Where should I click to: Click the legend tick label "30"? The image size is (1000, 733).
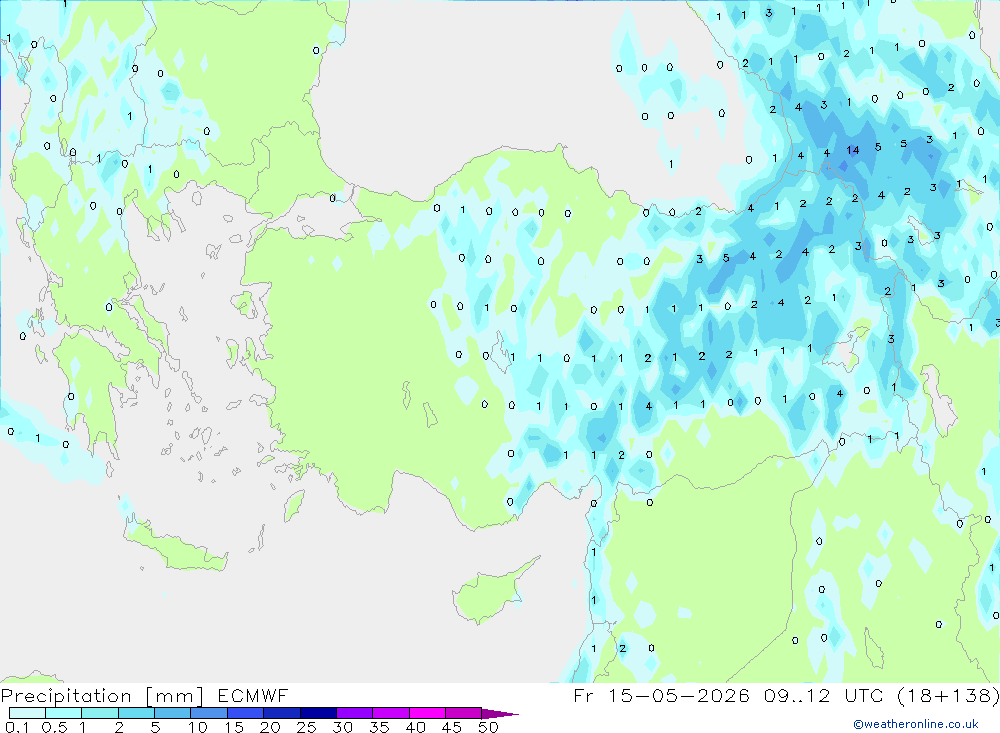(x=342, y=727)
